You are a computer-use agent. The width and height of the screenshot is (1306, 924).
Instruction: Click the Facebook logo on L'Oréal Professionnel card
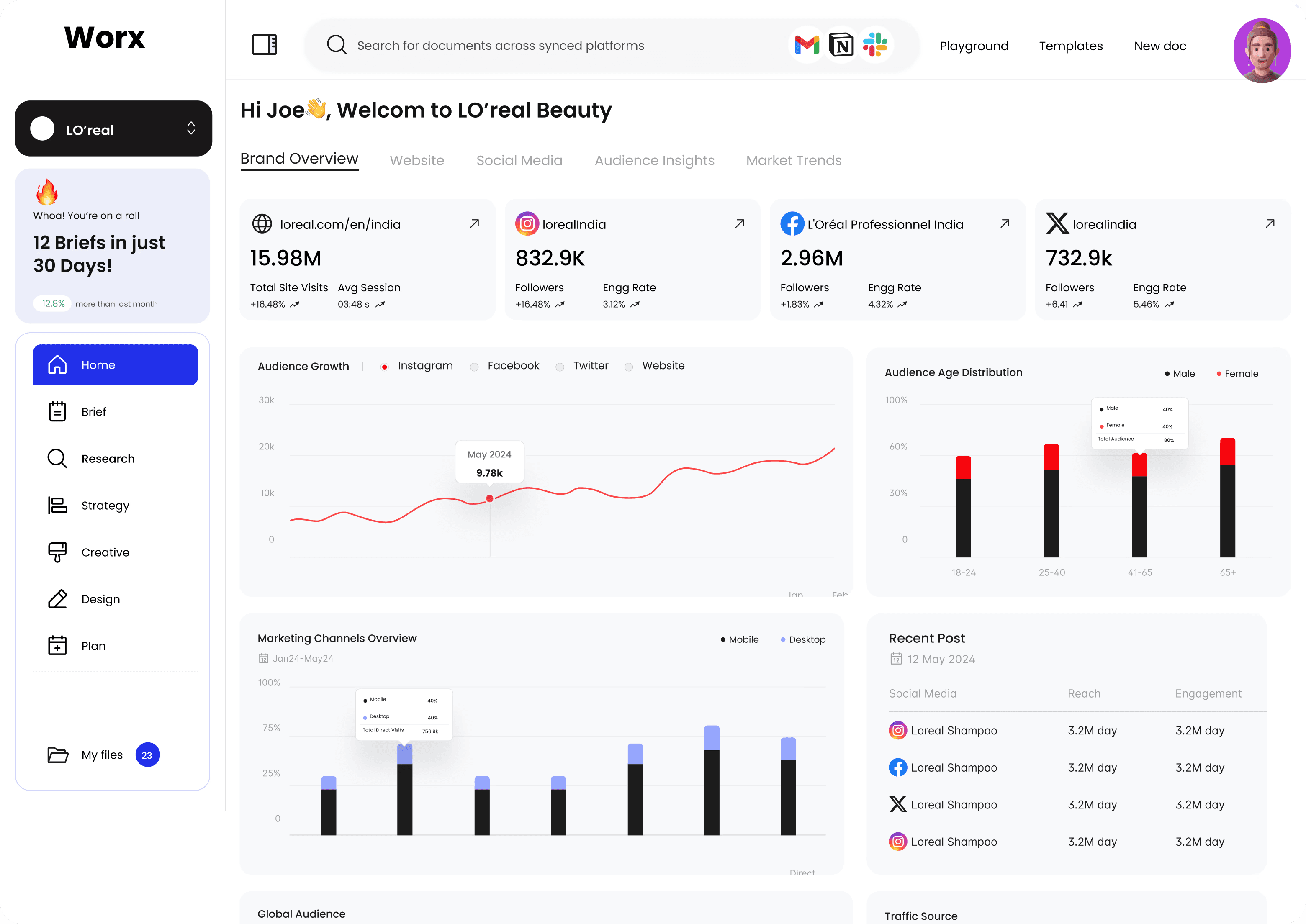click(792, 223)
